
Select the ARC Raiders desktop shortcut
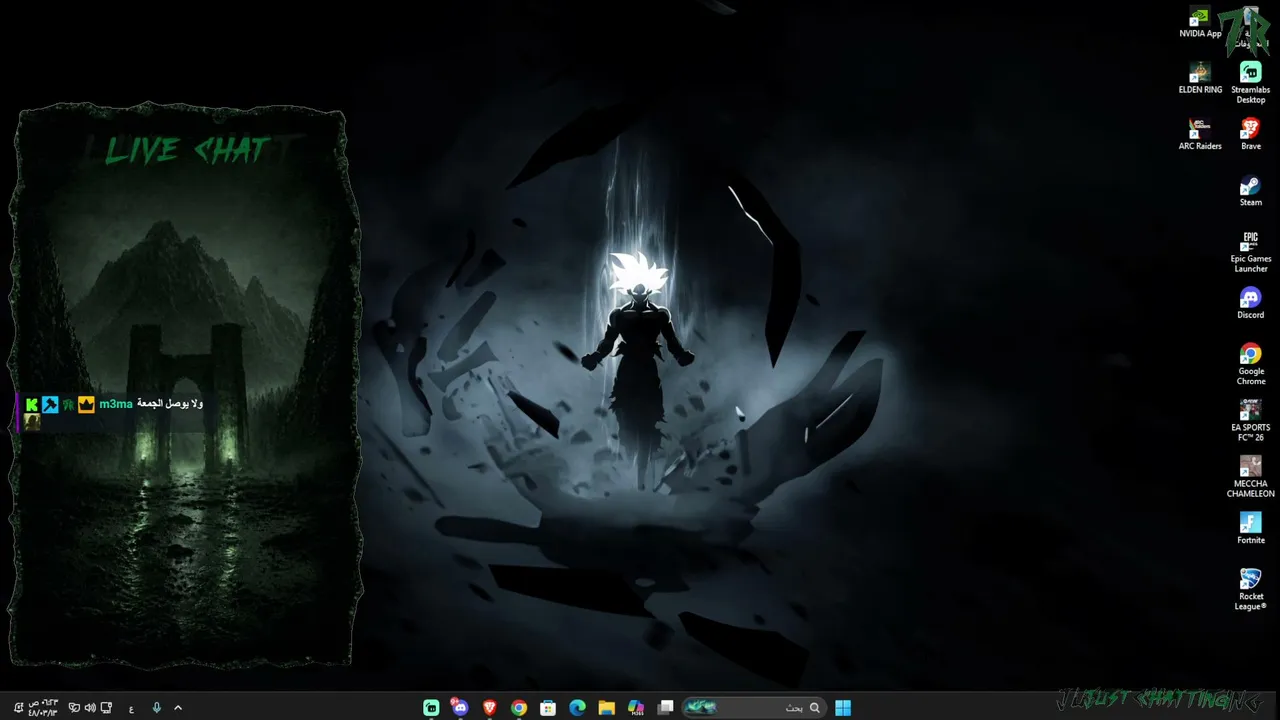[x=1200, y=135]
